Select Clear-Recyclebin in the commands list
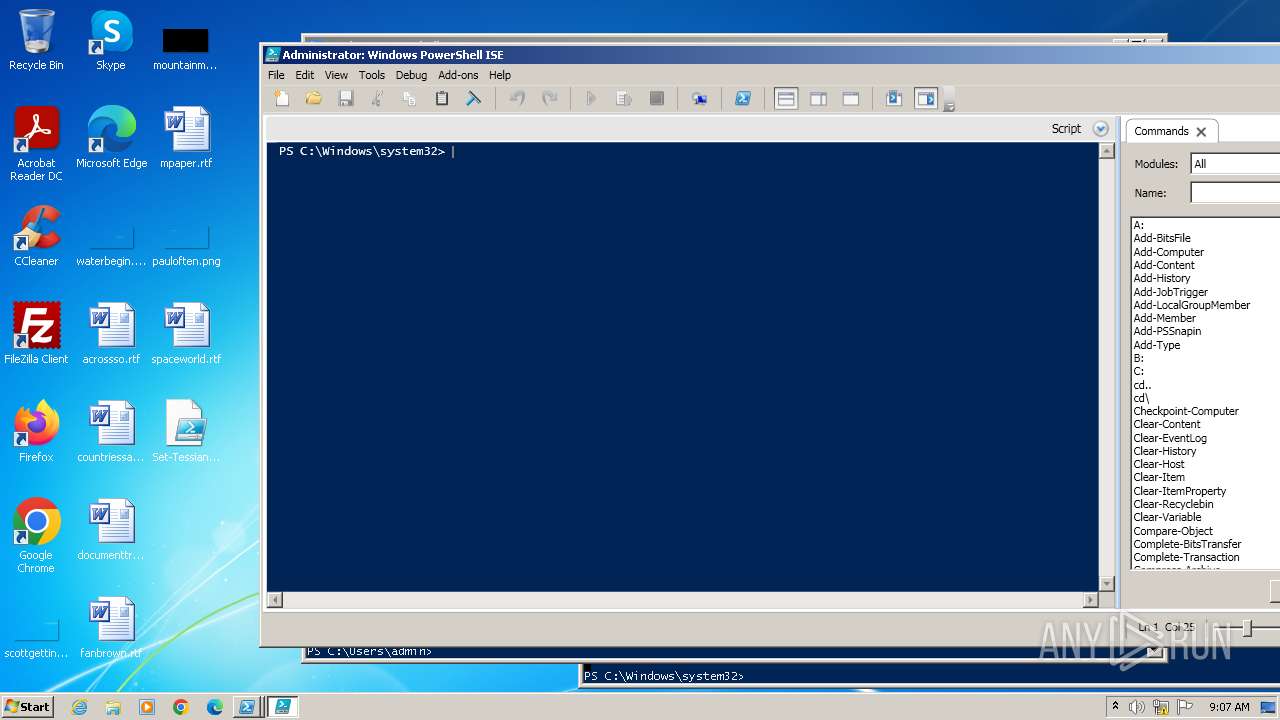 [1173, 504]
